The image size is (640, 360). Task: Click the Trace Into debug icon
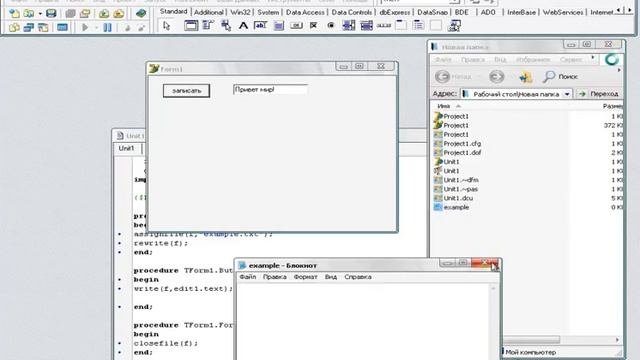point(127,28)
